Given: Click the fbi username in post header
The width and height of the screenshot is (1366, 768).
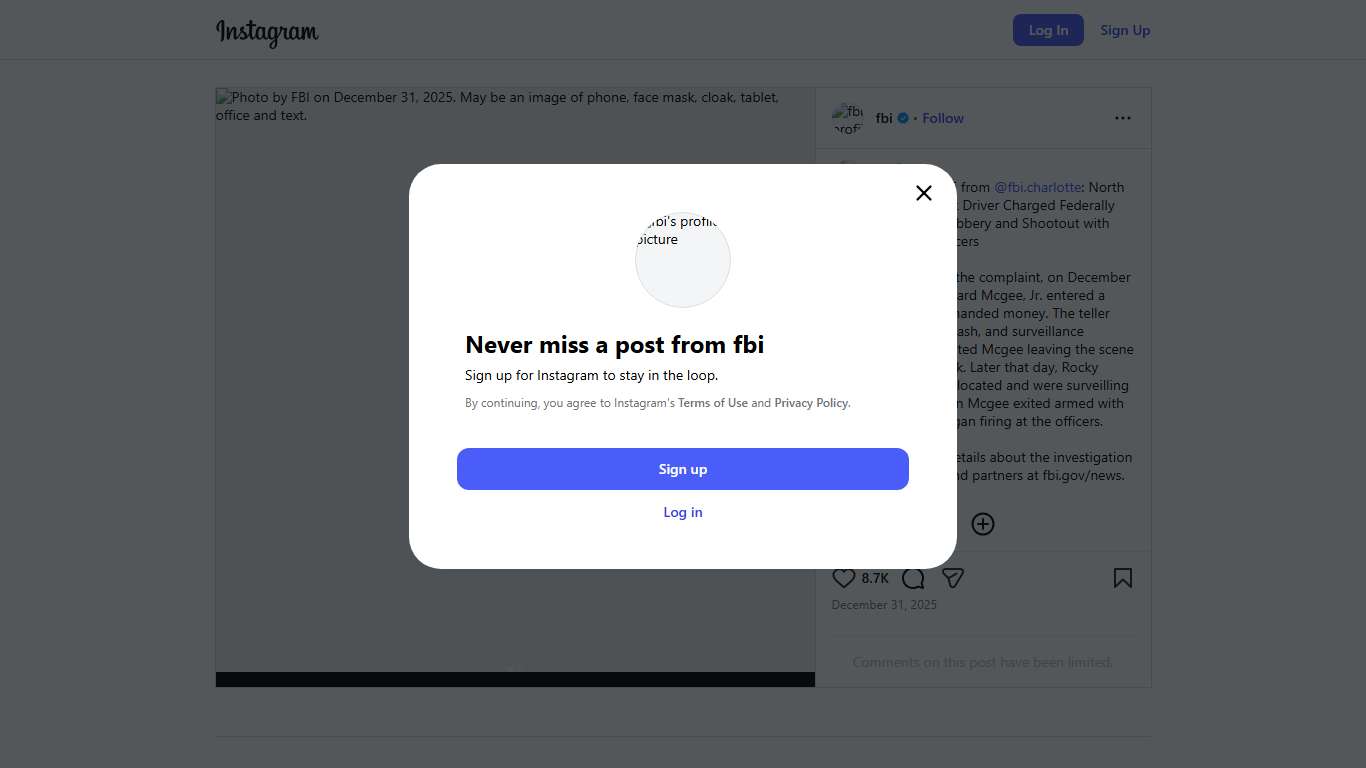Looking at the screenshot, I should [x=884, y=118].
